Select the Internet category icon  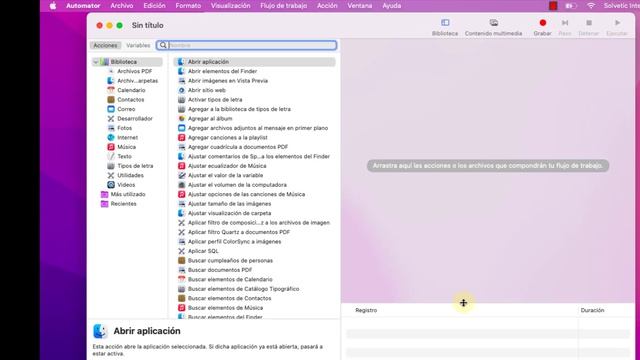click(x=111, y=138)
